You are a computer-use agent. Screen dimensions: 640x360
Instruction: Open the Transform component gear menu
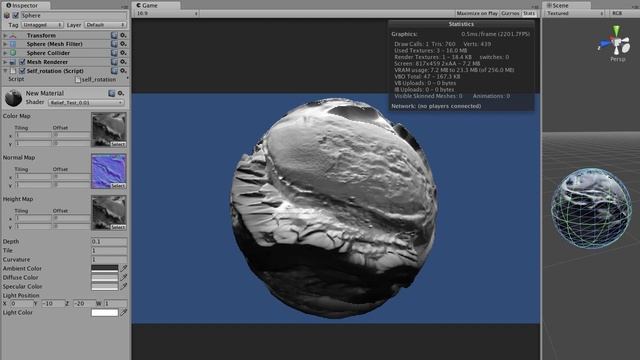pyautogui.click(x=123, y=36)
